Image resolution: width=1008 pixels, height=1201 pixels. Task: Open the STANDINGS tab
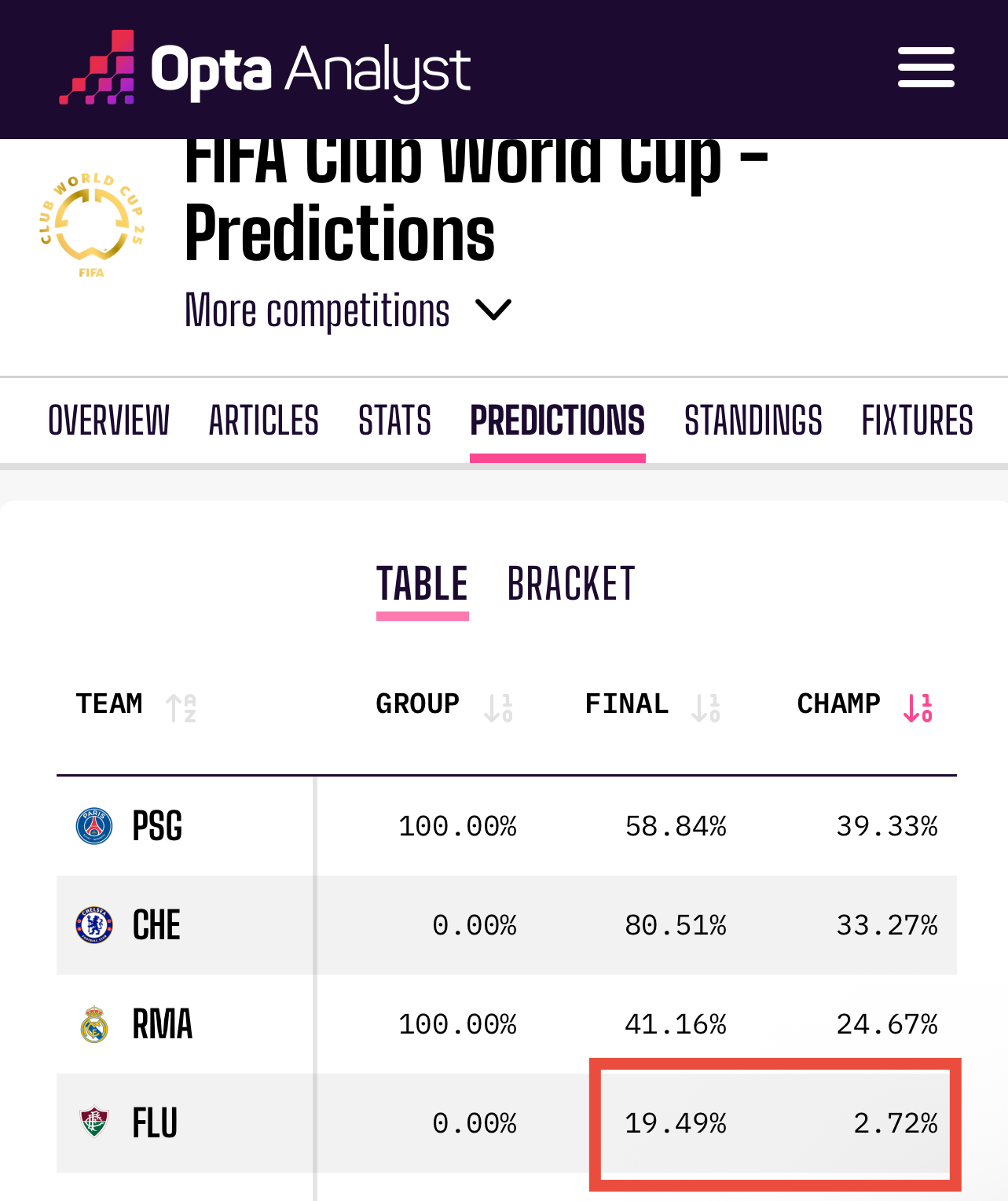click(753, 421)
